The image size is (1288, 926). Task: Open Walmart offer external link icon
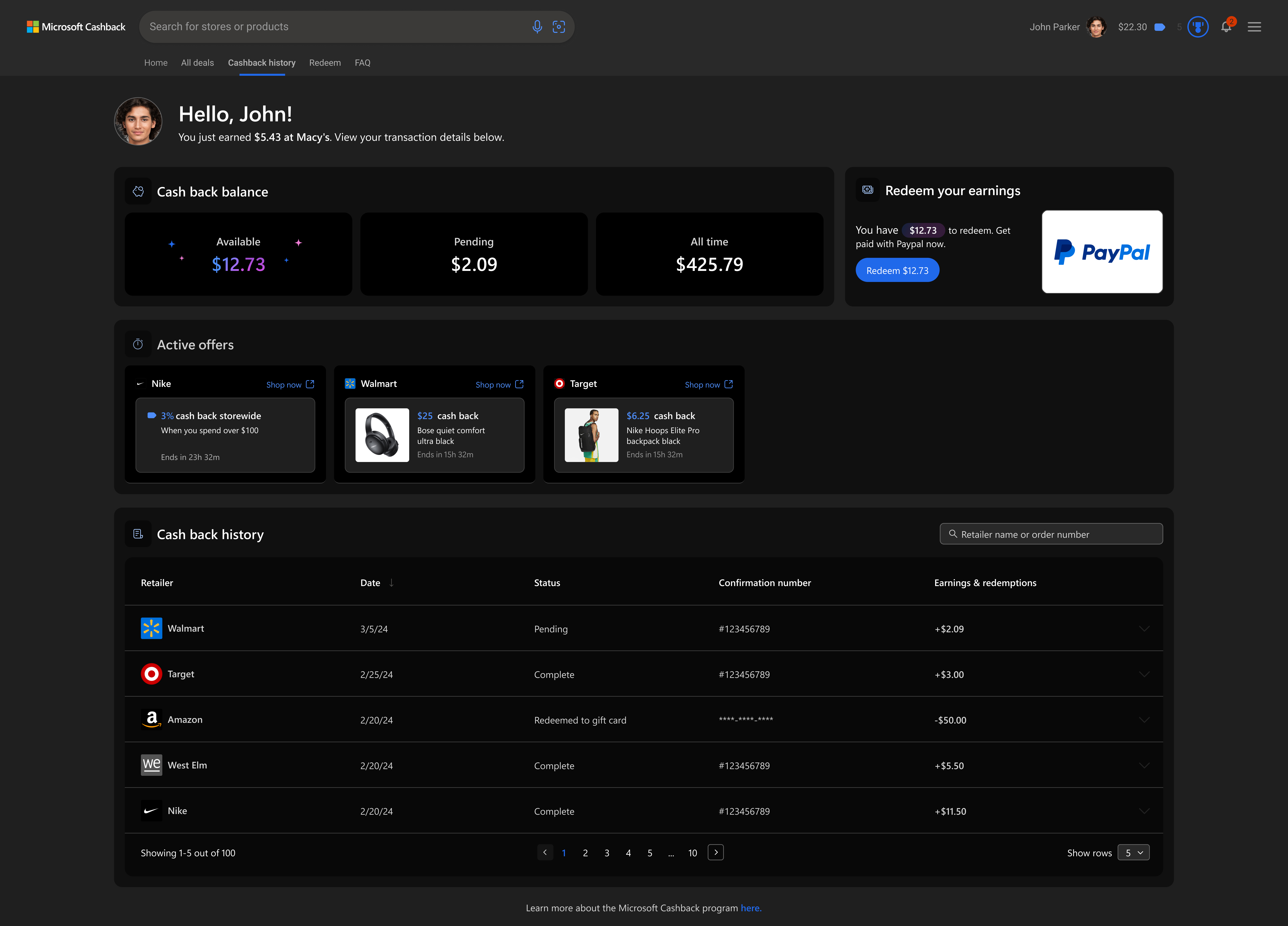click(x=519, y=384)
